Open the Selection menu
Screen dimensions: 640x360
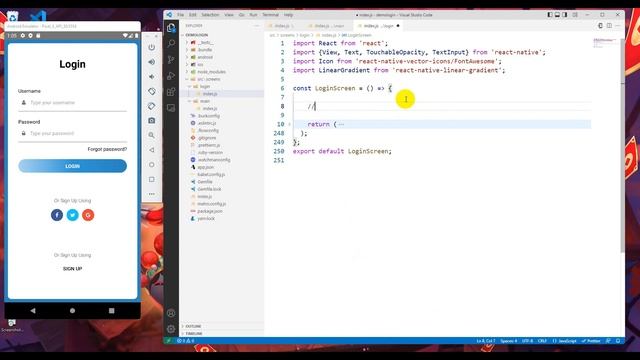point(210,15)
